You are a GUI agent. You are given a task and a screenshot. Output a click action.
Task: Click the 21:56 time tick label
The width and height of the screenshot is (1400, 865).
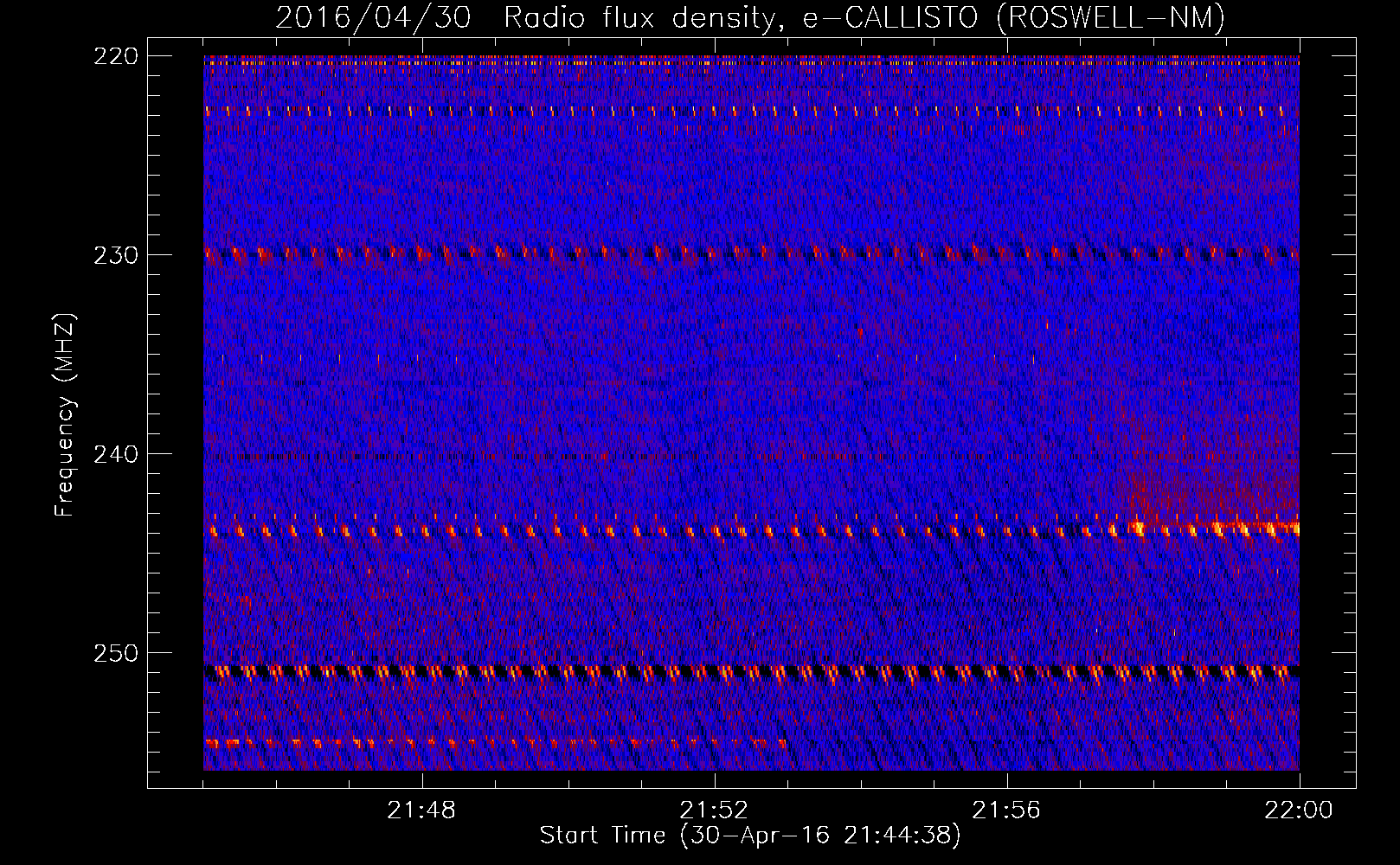[1006, 811]
